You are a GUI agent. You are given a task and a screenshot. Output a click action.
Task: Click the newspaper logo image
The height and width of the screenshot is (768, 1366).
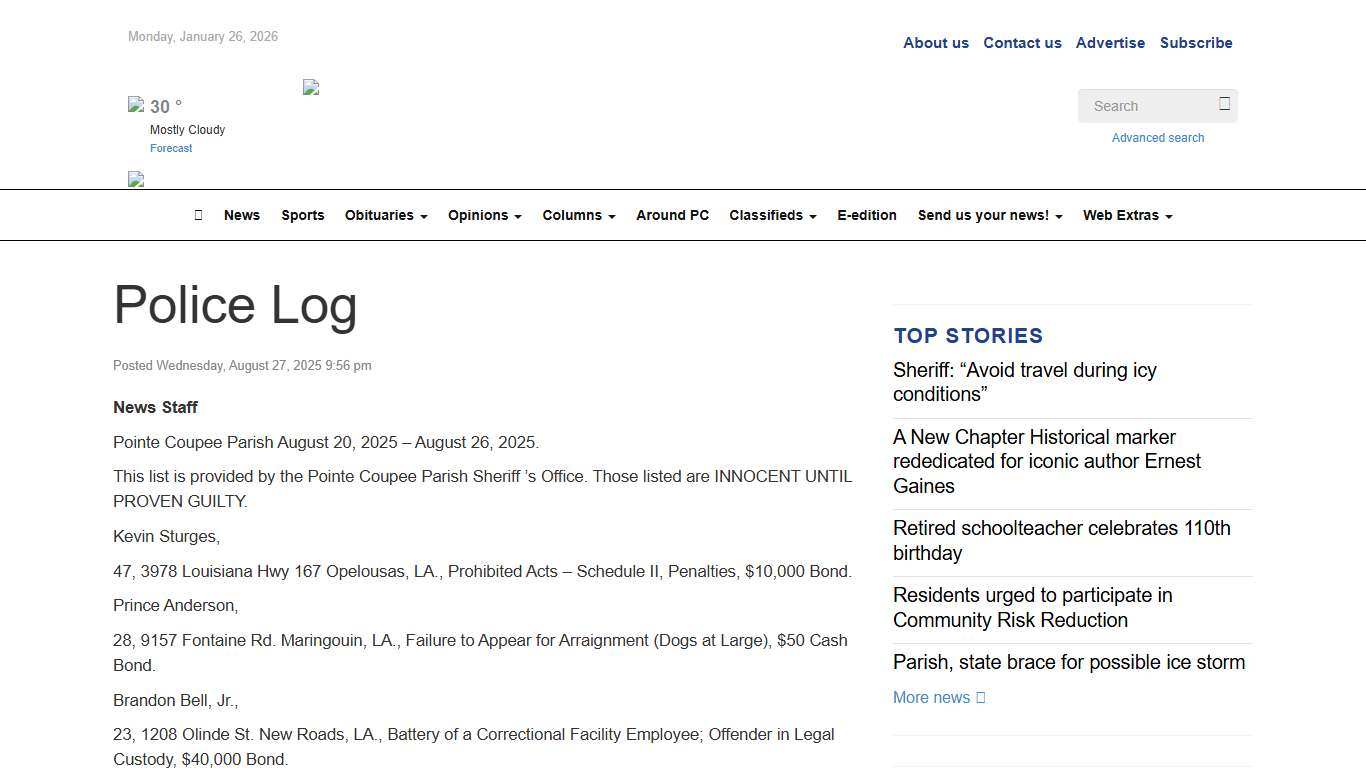pos(311,88)
